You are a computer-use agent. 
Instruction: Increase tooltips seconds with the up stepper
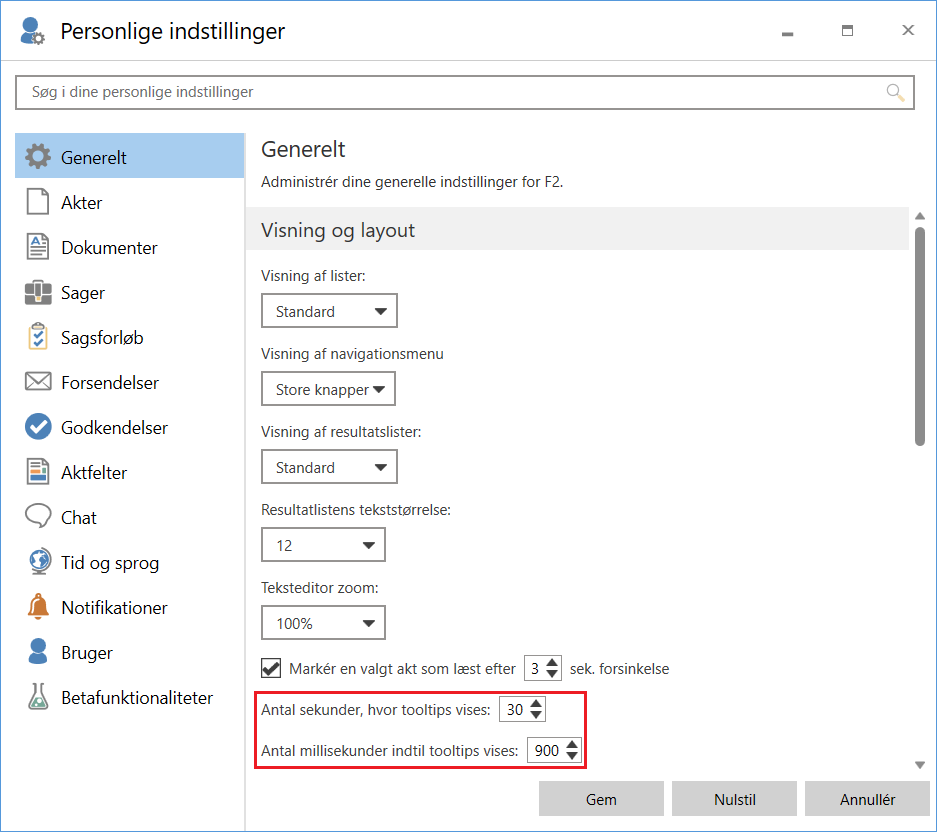(537, 703)
